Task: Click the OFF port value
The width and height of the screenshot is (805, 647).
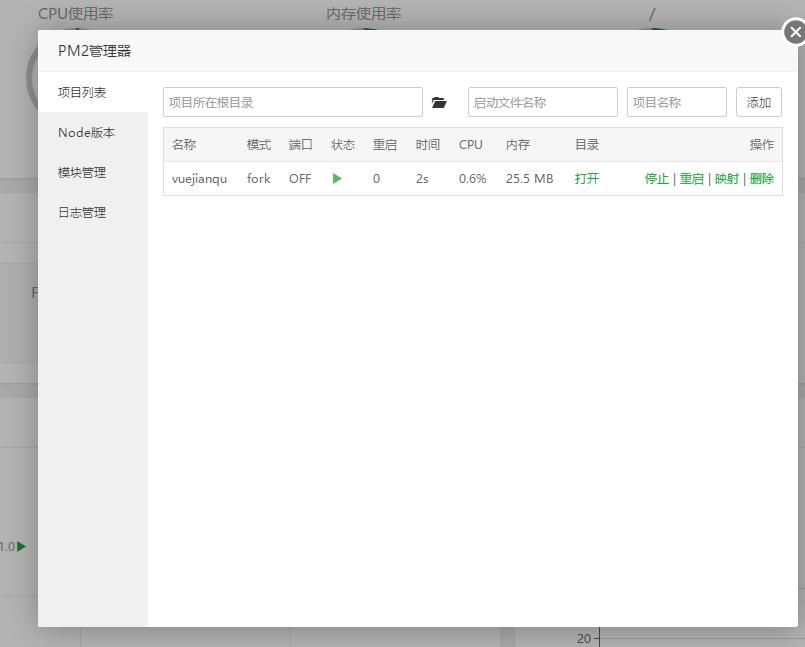Action: pyautogui.click(x=300, y=179)
